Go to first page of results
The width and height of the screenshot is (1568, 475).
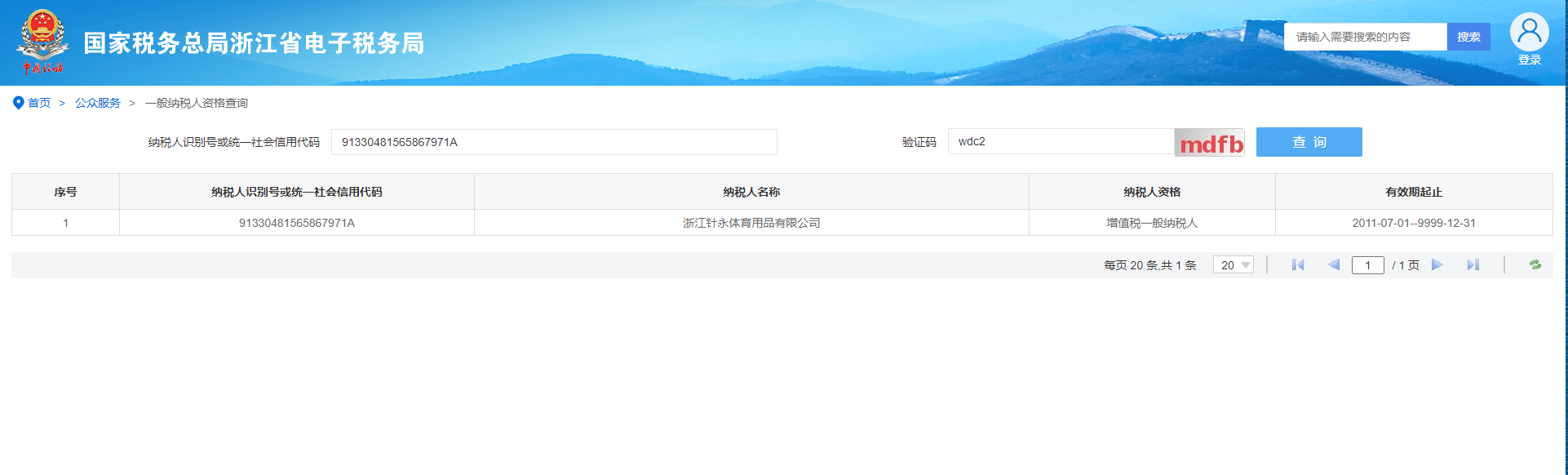click(x=1297, y=265)
